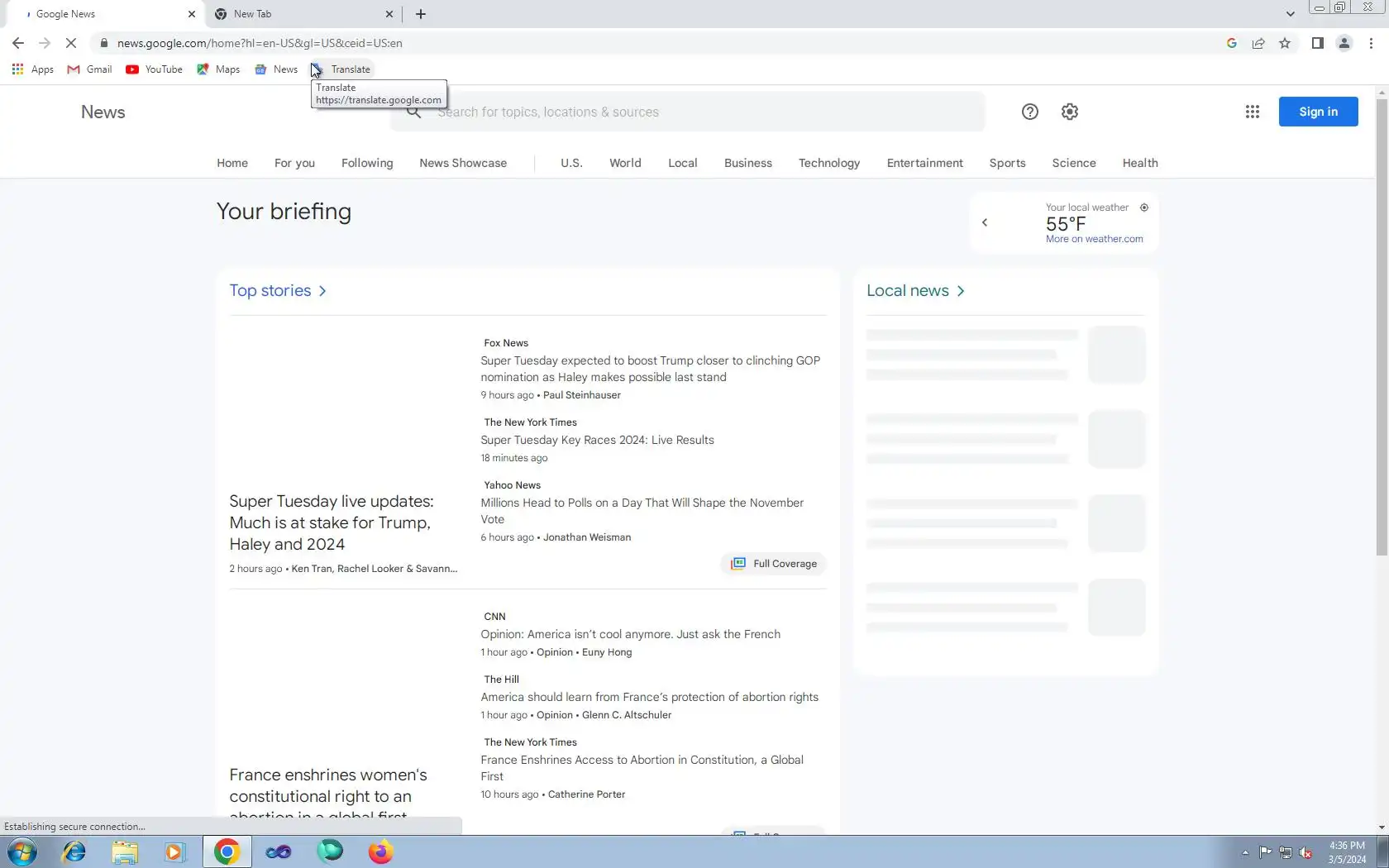Select the U.S. news category
Screen dimensions: 1389x868
[571, 163]
